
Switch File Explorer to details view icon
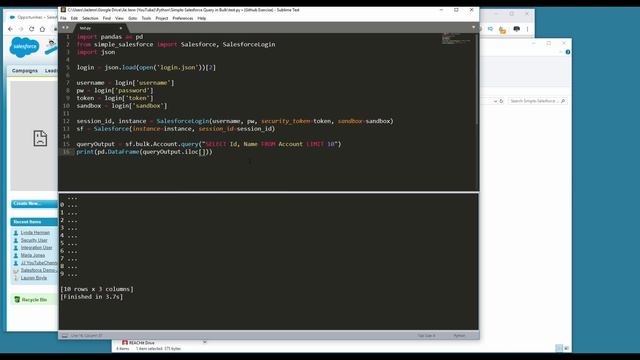point(559,348)
